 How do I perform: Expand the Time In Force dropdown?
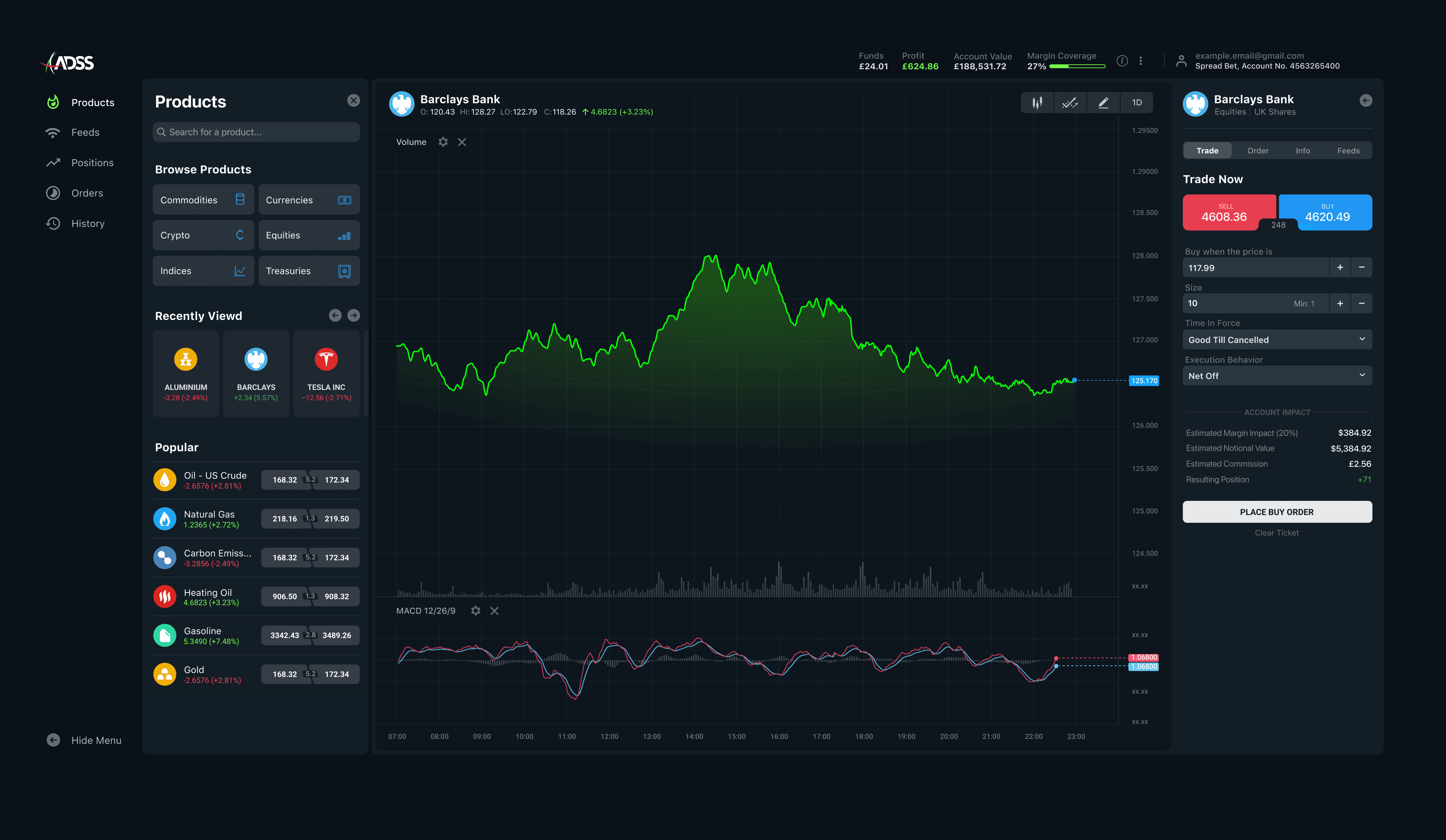1277,339
